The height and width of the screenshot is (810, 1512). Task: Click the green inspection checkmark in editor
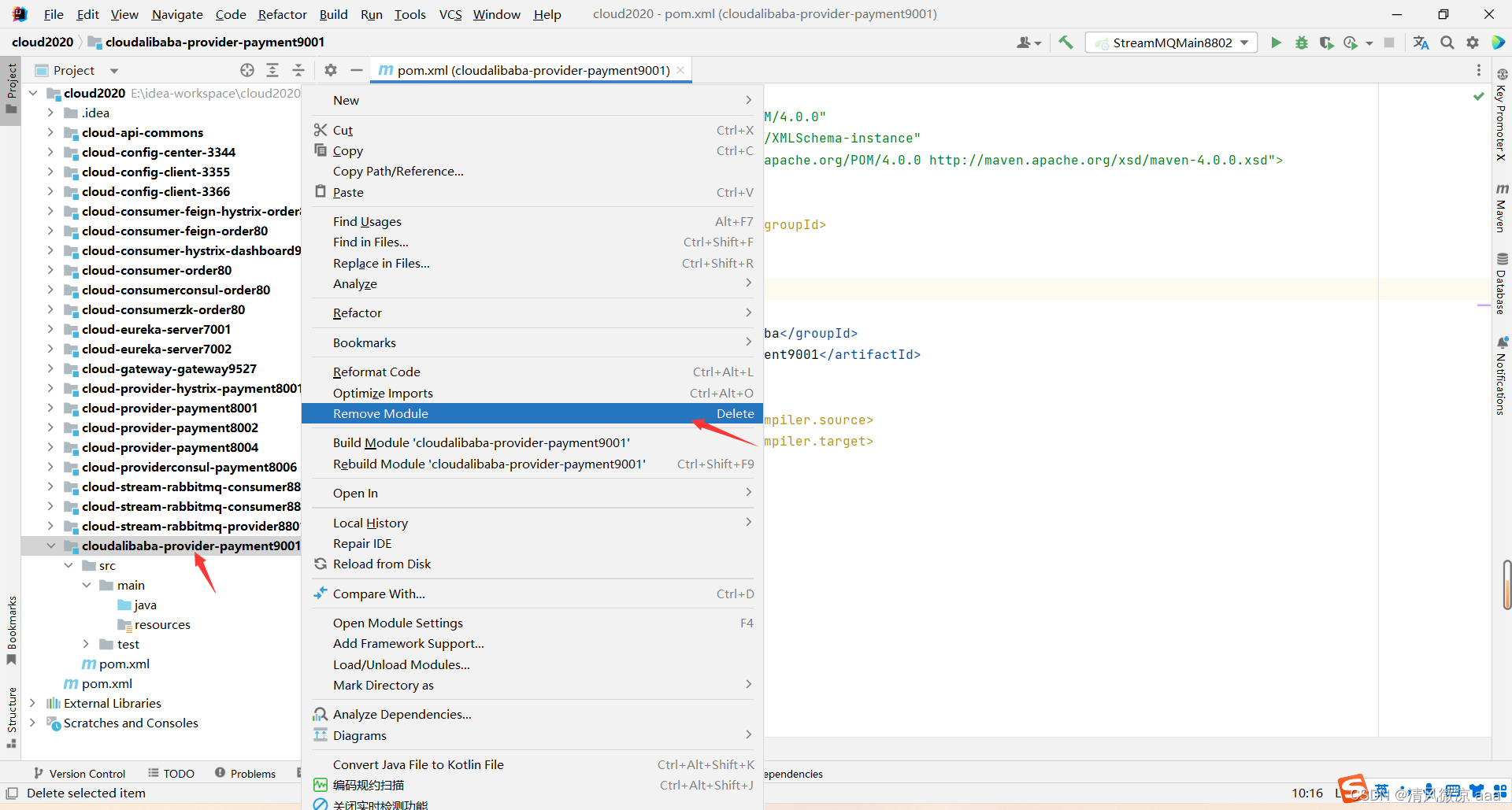[x=1478, y=96]
